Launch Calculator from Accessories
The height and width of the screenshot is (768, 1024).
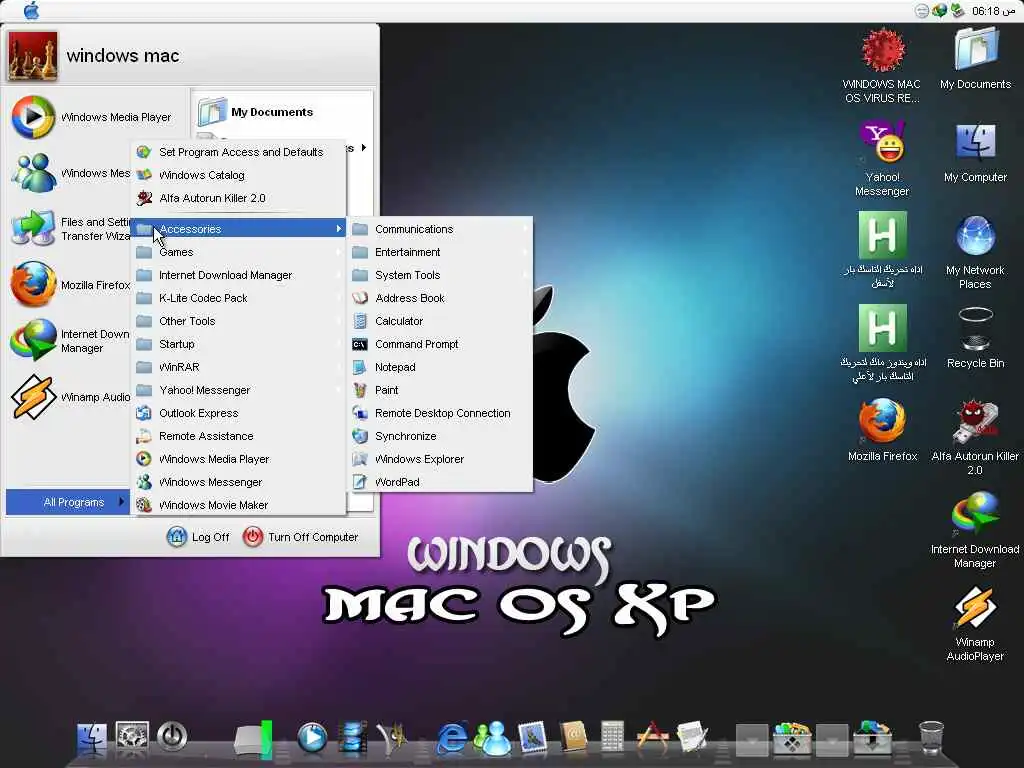[441, 321]
